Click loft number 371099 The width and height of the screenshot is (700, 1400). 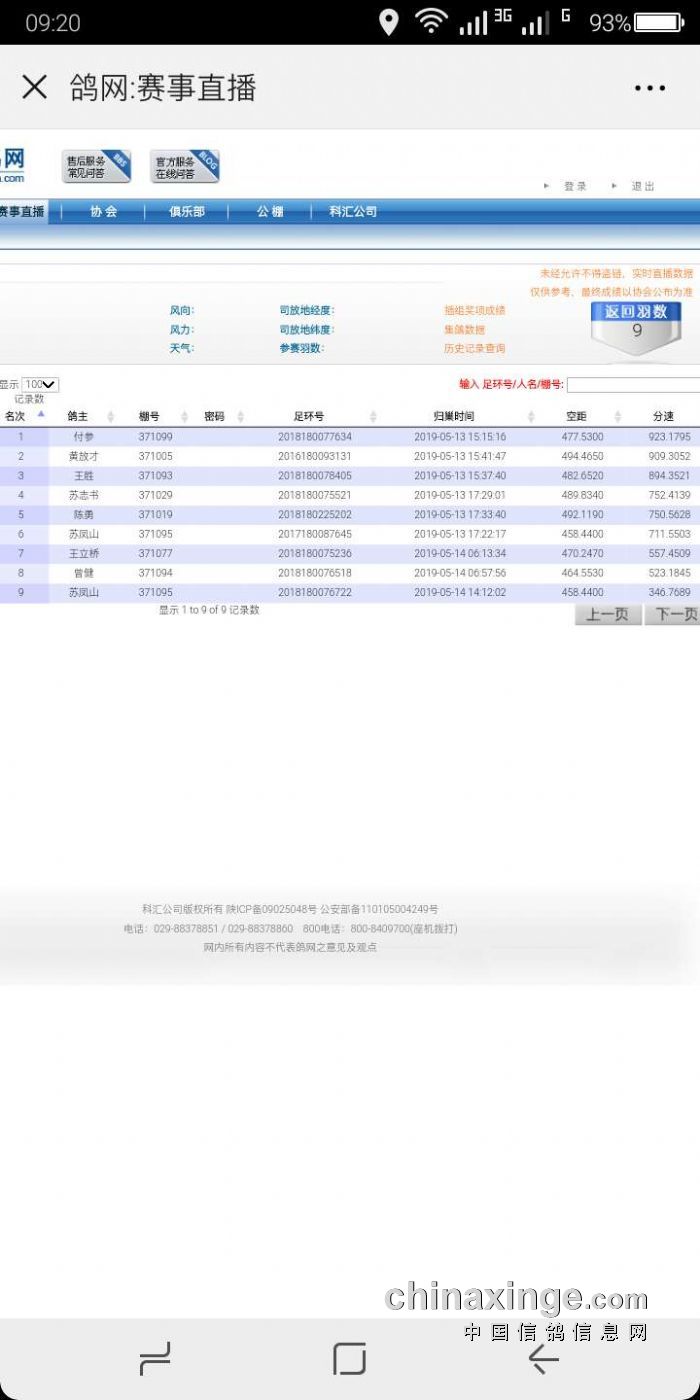(x=155, y=437)
